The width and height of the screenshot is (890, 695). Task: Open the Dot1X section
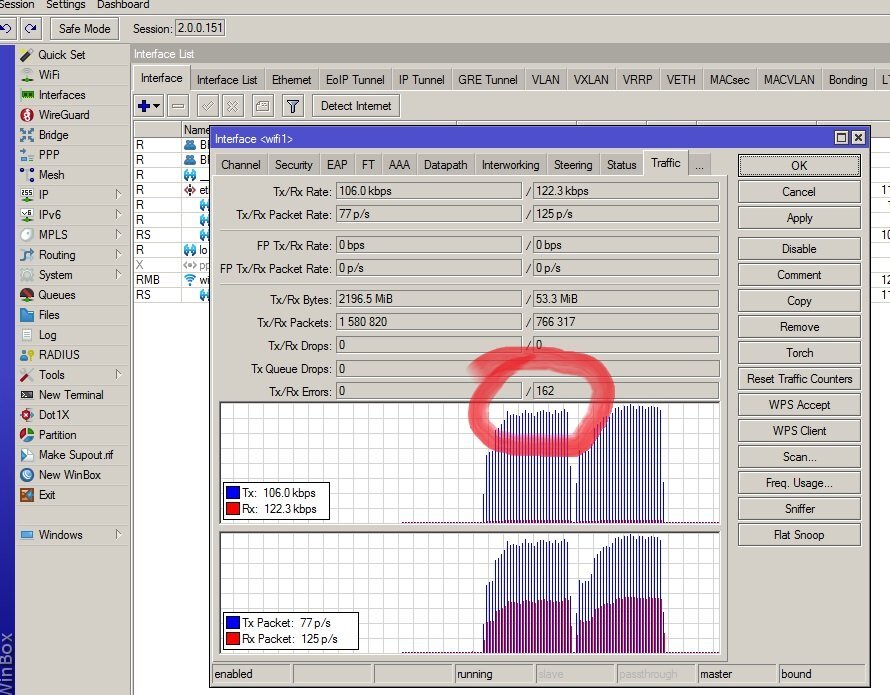coord(54,415)
